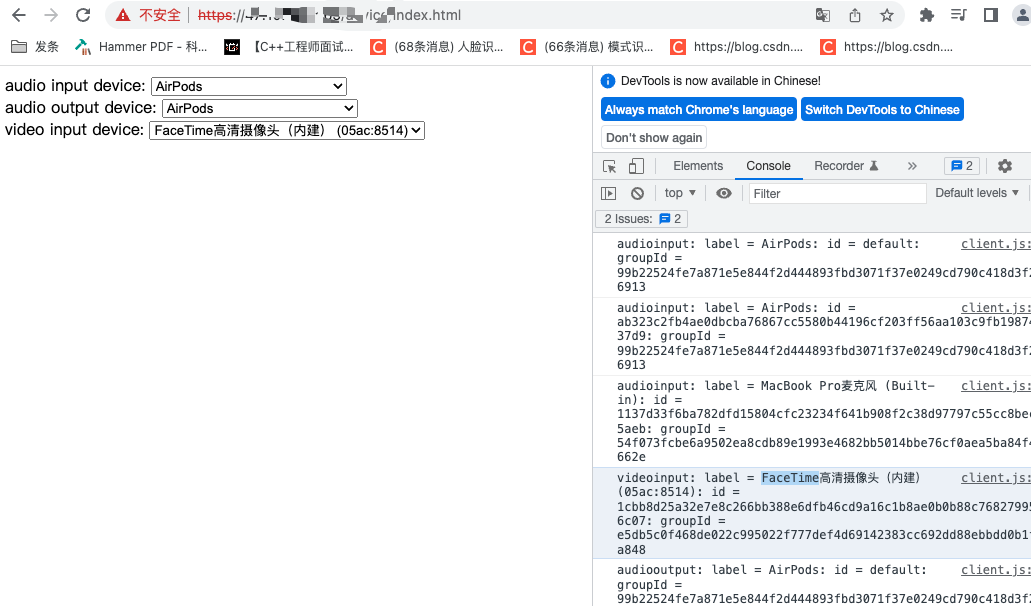Screen dimensions: 1031x606
Task: Toggle the device toolbar icon
Action: coord(634,165)
